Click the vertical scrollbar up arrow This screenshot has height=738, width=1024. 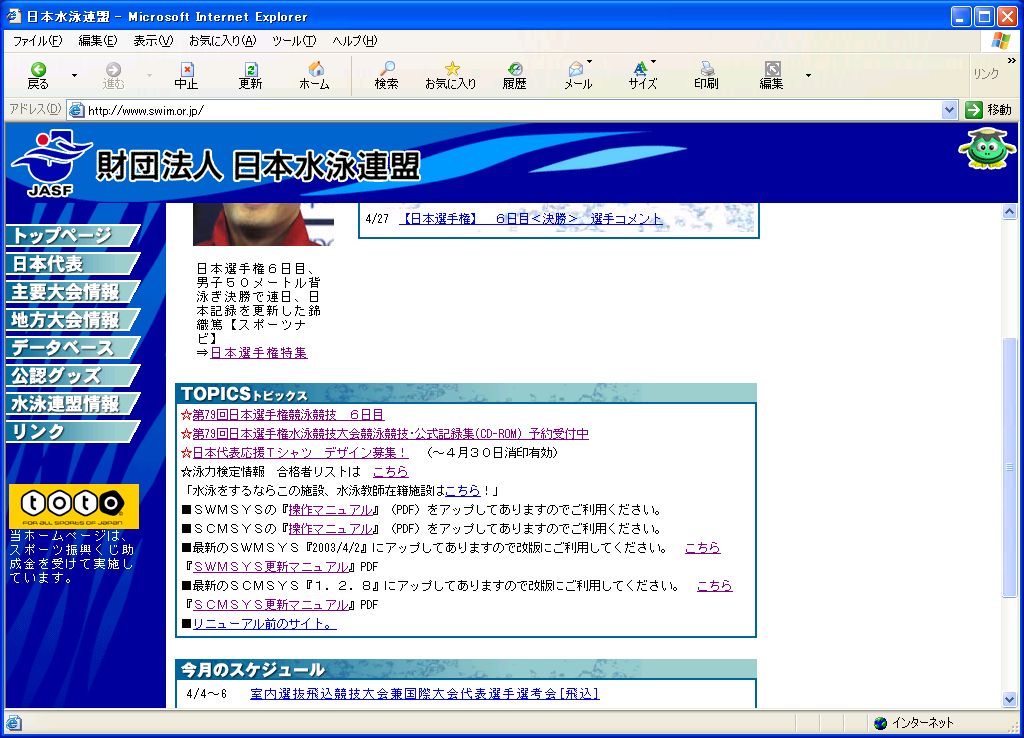tap(1010, 212)
